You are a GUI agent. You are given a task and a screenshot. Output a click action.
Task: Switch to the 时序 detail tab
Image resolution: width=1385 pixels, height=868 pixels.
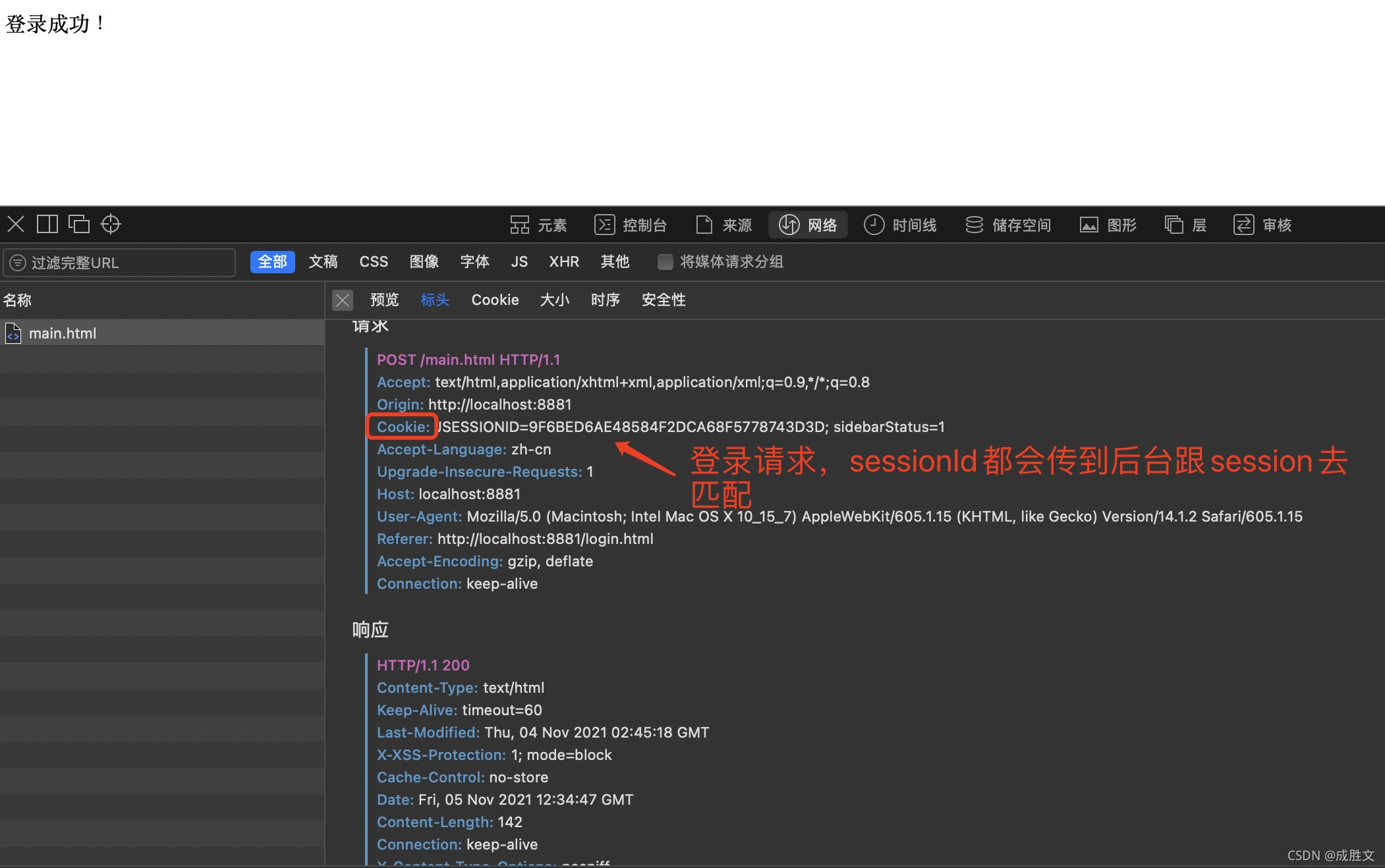coord(606,300)
